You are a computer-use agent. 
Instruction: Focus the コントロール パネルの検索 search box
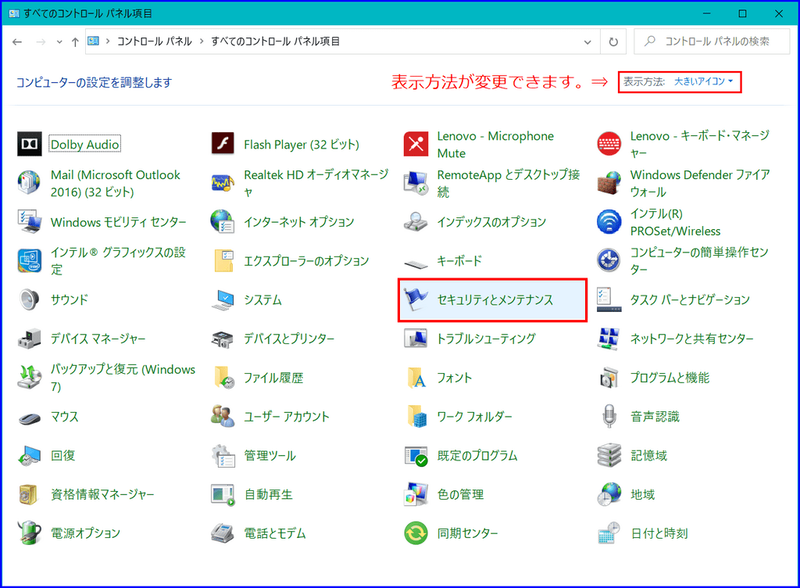coord(712,41)
